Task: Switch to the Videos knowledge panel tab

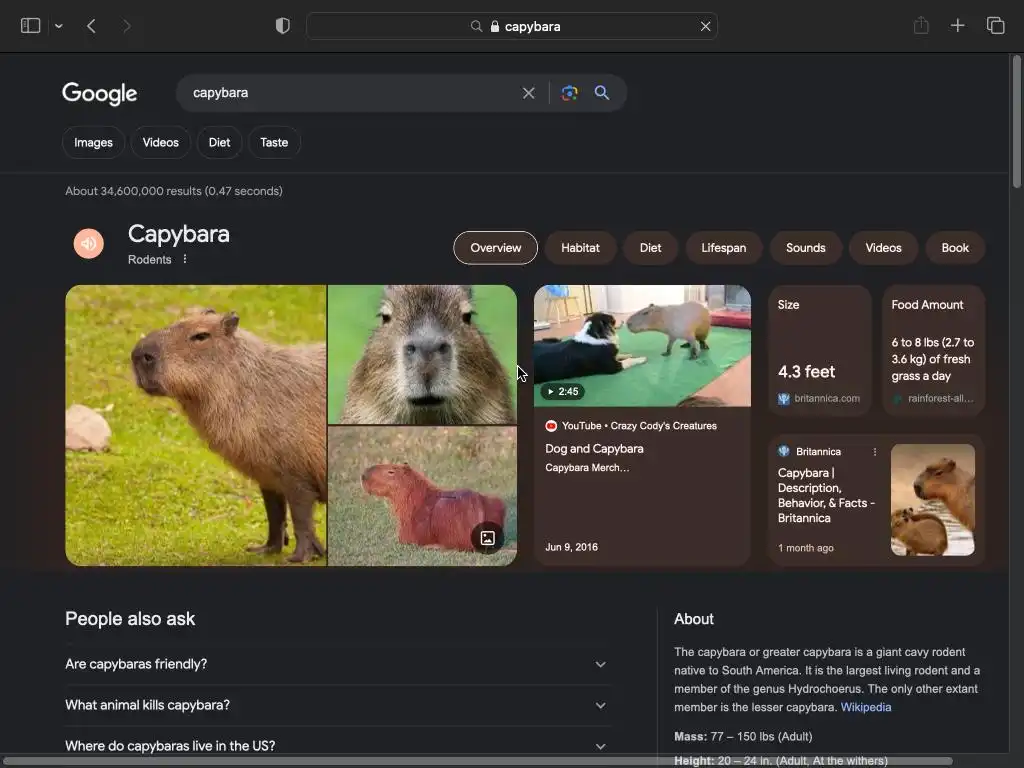Action: pyautogui.click(x=884, y=248)
